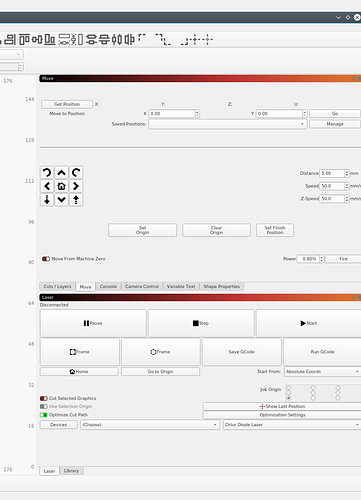This screenshot has width=361, height=500.
Task: Click the Power percentage stepper arrows
Action: point(322,259)
